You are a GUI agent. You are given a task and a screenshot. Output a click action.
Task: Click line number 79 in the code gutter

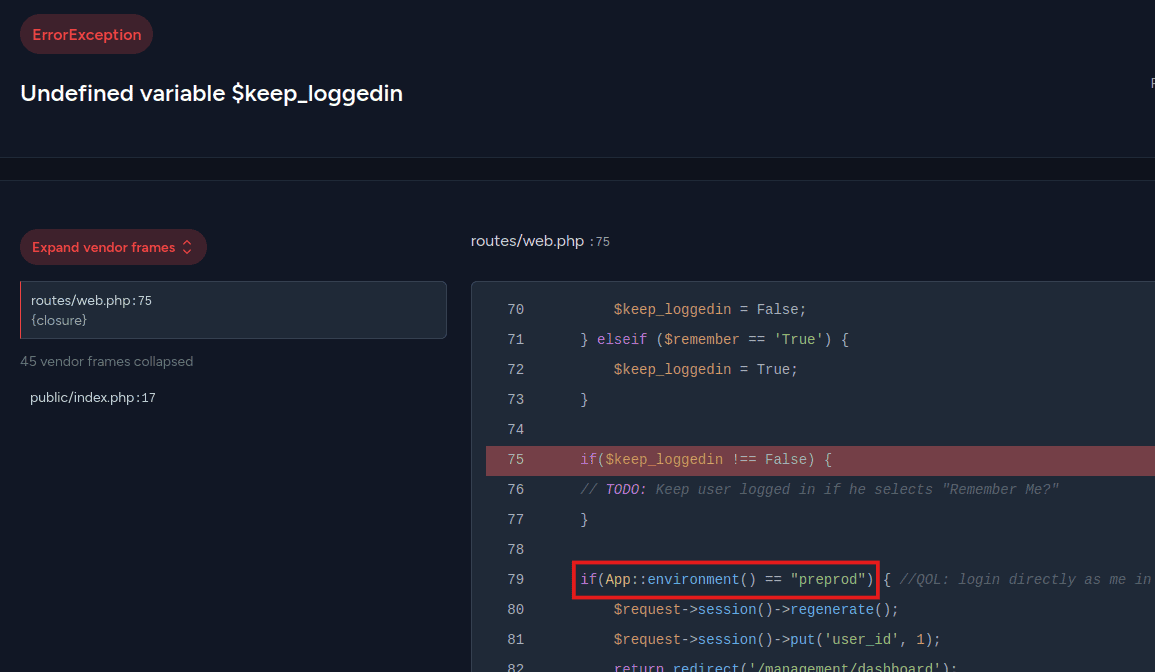515,580
